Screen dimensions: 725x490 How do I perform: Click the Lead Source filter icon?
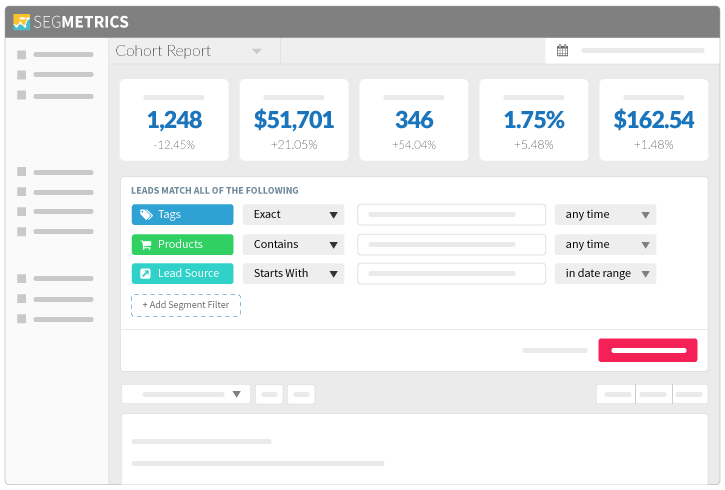pos(146,273)
